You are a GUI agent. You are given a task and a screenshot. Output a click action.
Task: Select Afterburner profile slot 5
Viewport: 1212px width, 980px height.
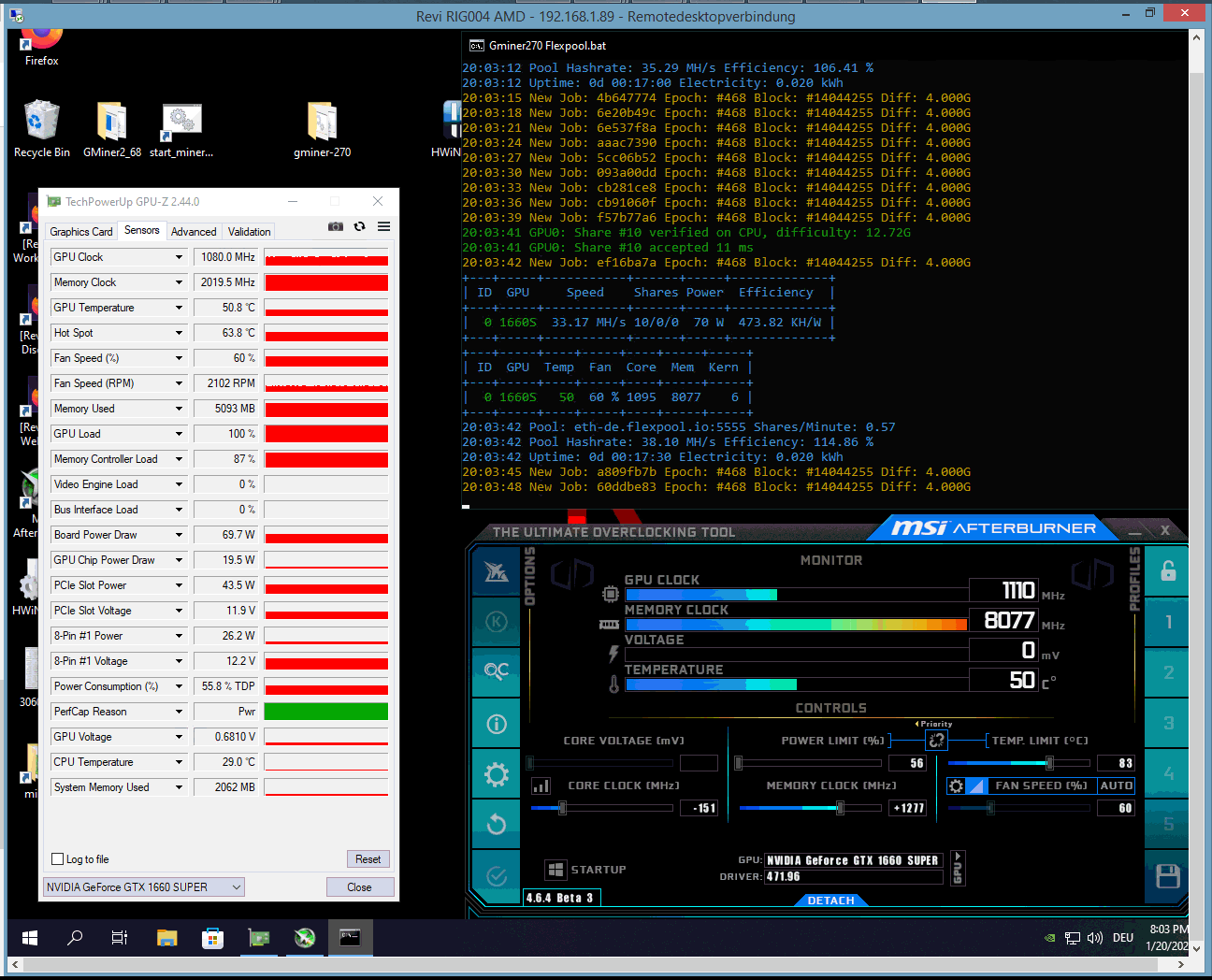(1168, 824)
